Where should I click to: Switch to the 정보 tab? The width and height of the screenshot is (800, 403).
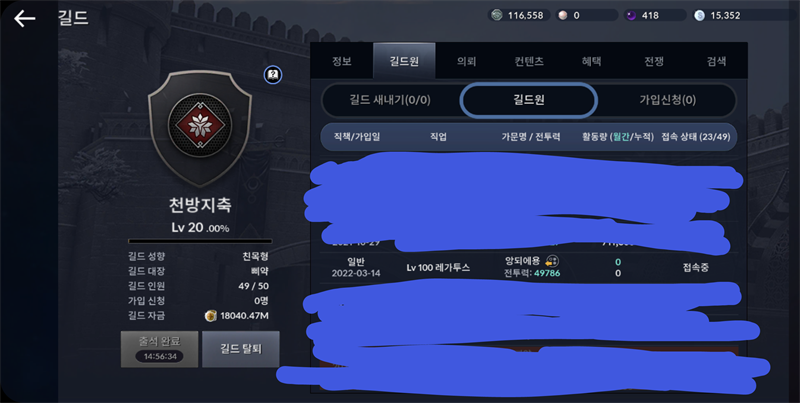341,61
